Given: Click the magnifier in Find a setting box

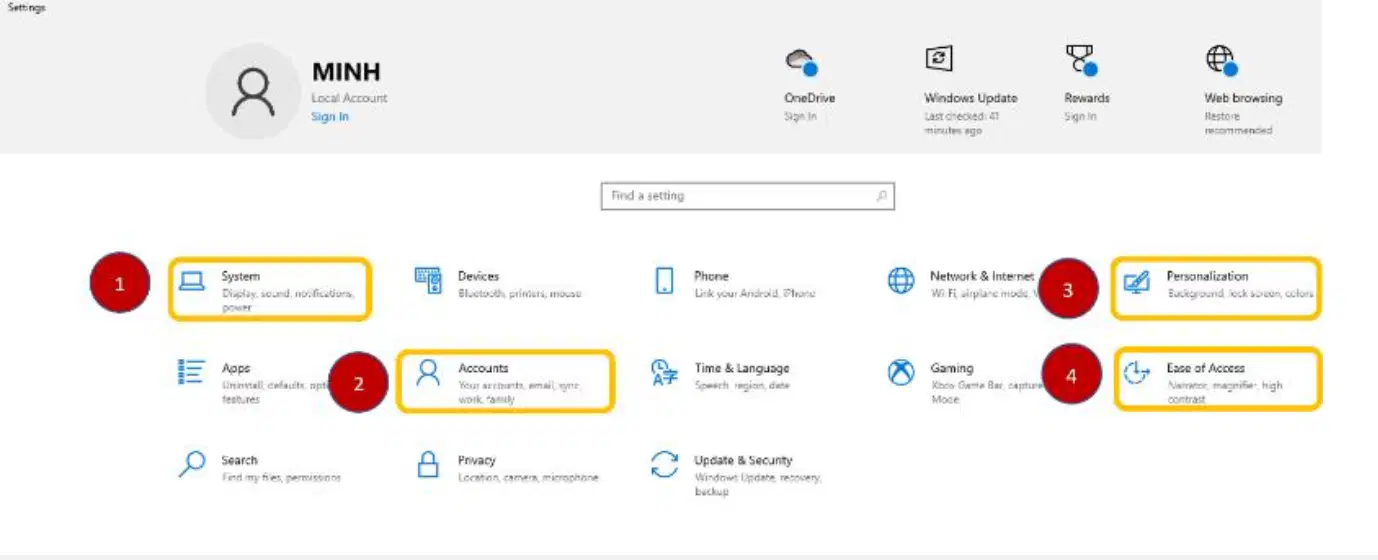Looking at the screenshot, I should (881, 196).
